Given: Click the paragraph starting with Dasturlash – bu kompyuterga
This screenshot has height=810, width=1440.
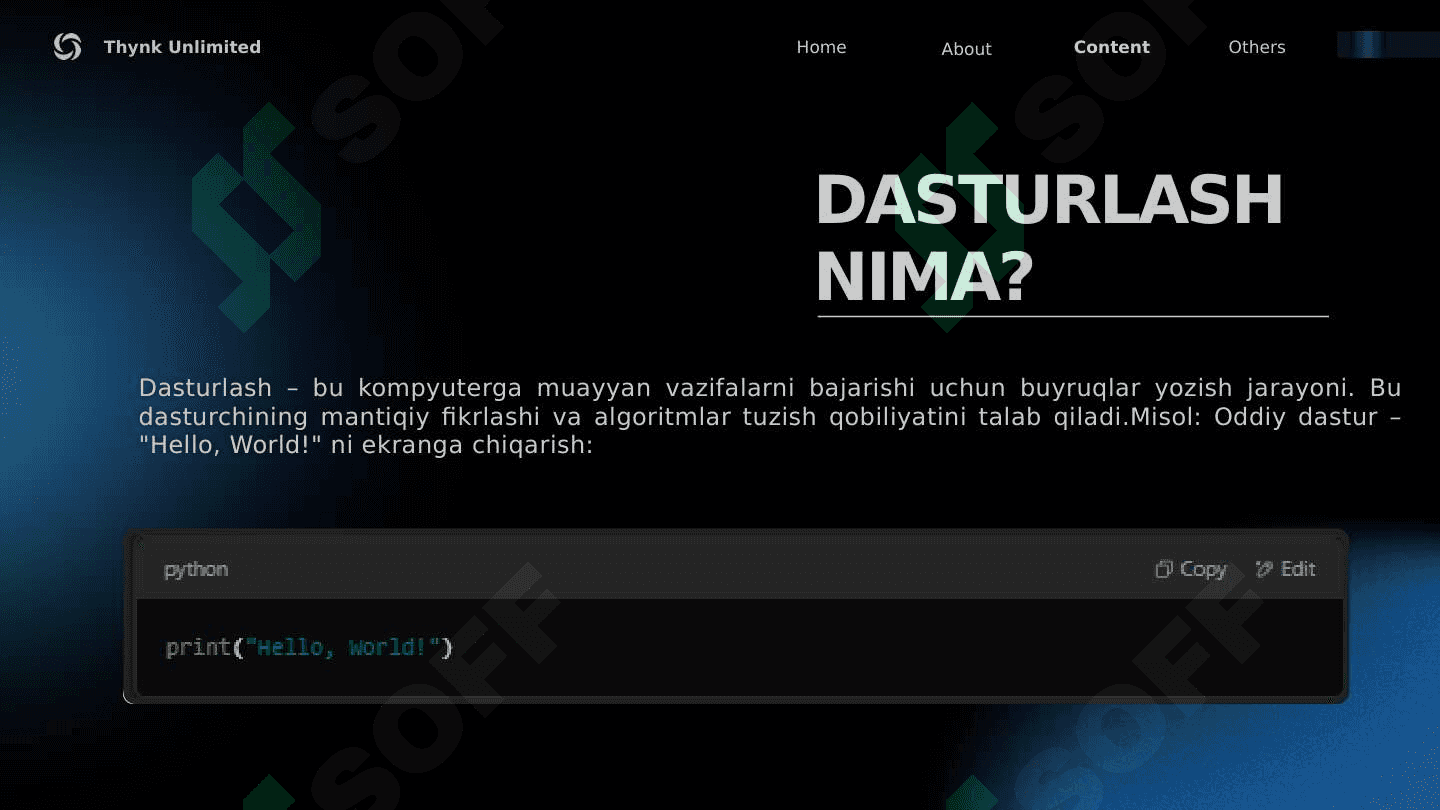Looking at the screenshot, I should [x=770, y=416].
